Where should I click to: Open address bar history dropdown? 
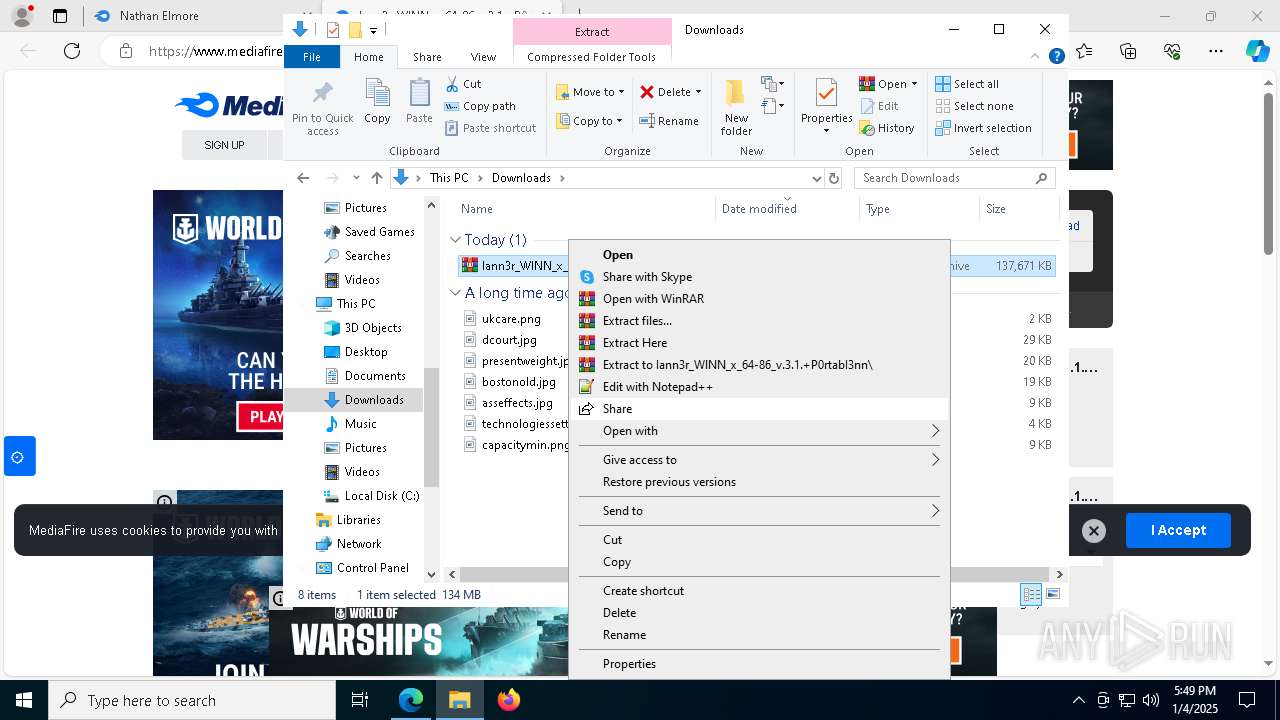click(x=816, y=178)
